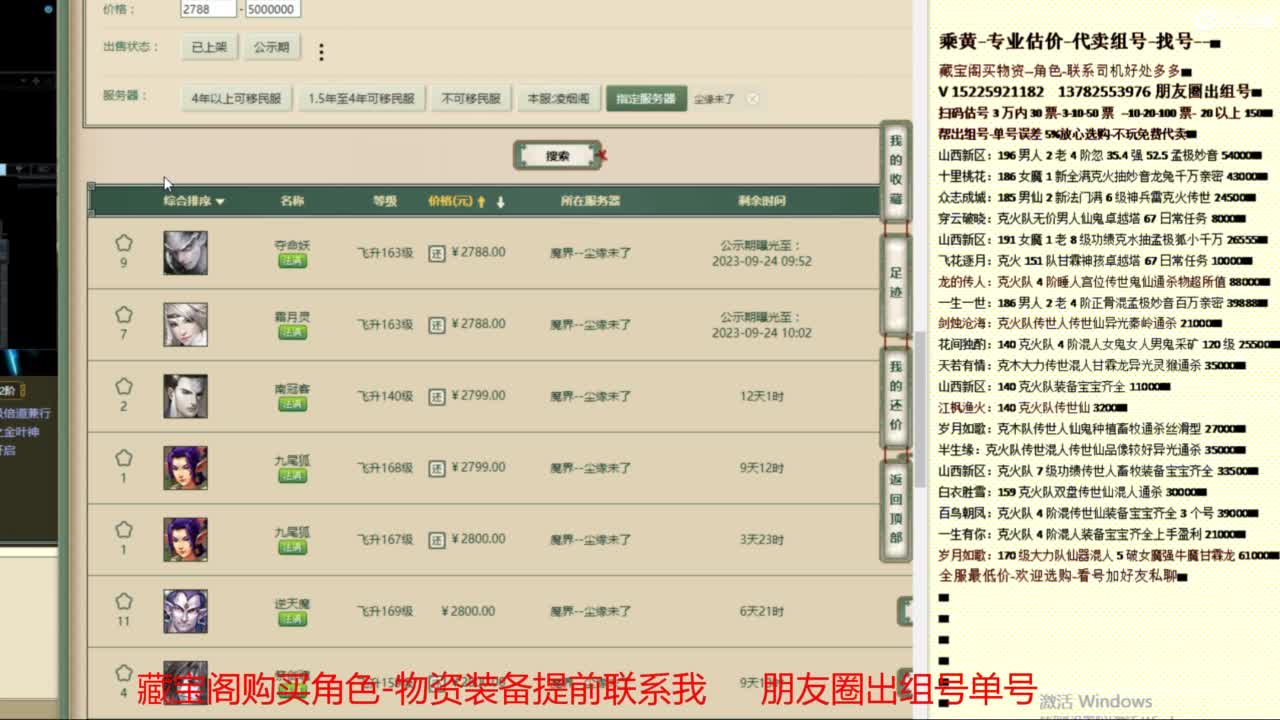Toggle the 指定服务器 filter

[x=646, y=99]
